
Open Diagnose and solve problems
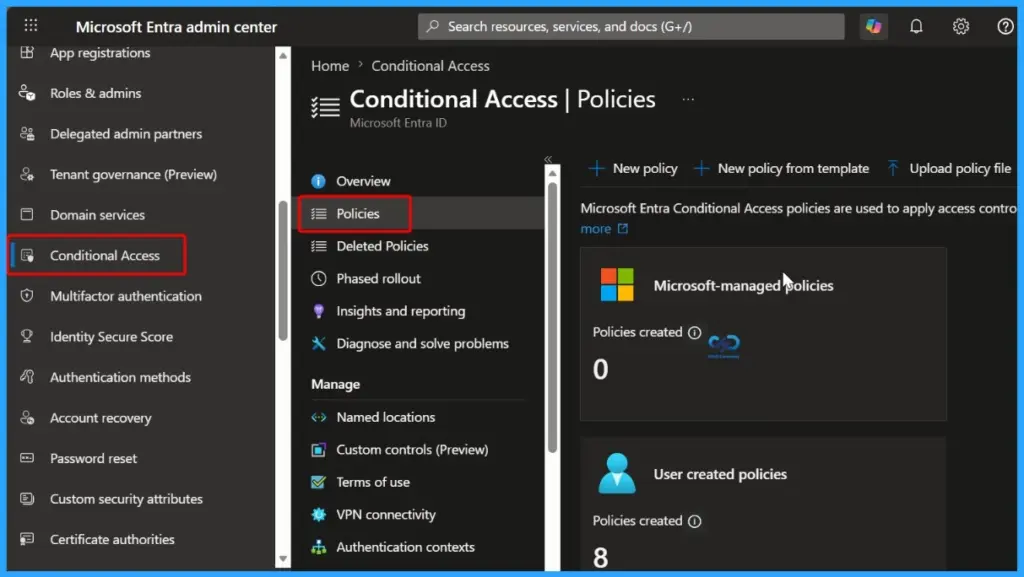(421, 343)
